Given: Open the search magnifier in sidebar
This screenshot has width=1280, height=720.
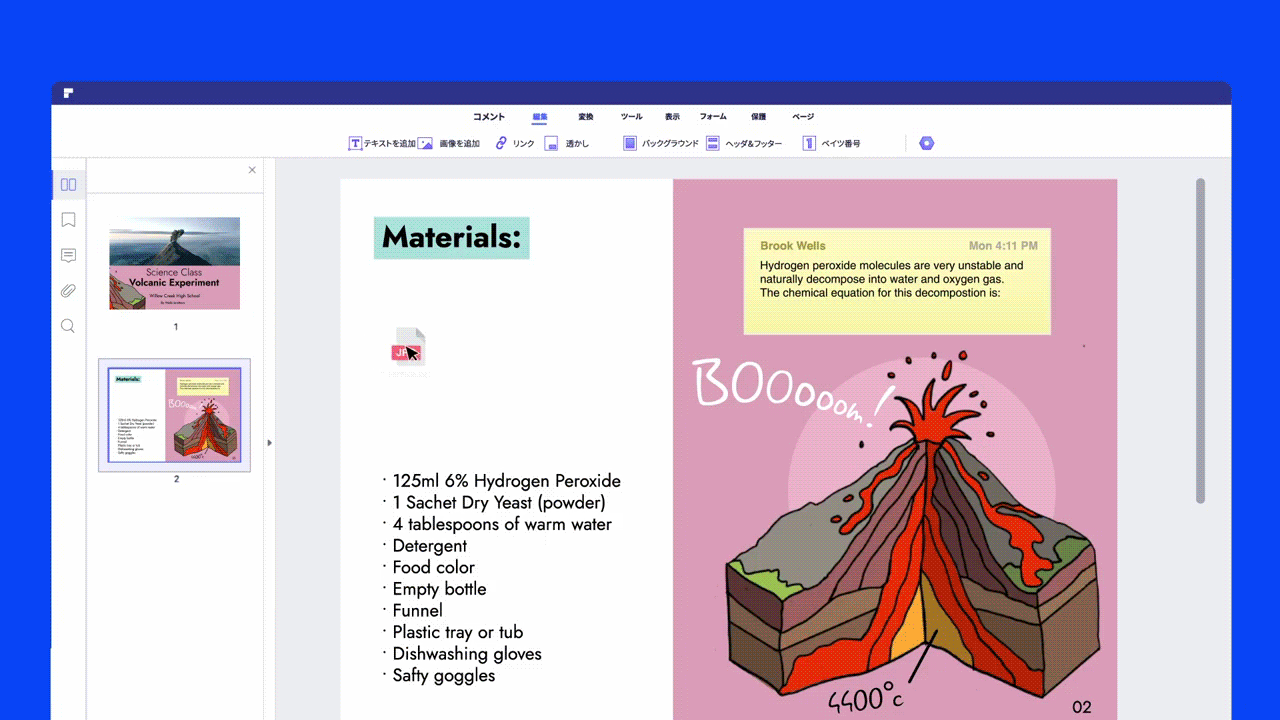Looking at the screenshot, I should 68,326.
